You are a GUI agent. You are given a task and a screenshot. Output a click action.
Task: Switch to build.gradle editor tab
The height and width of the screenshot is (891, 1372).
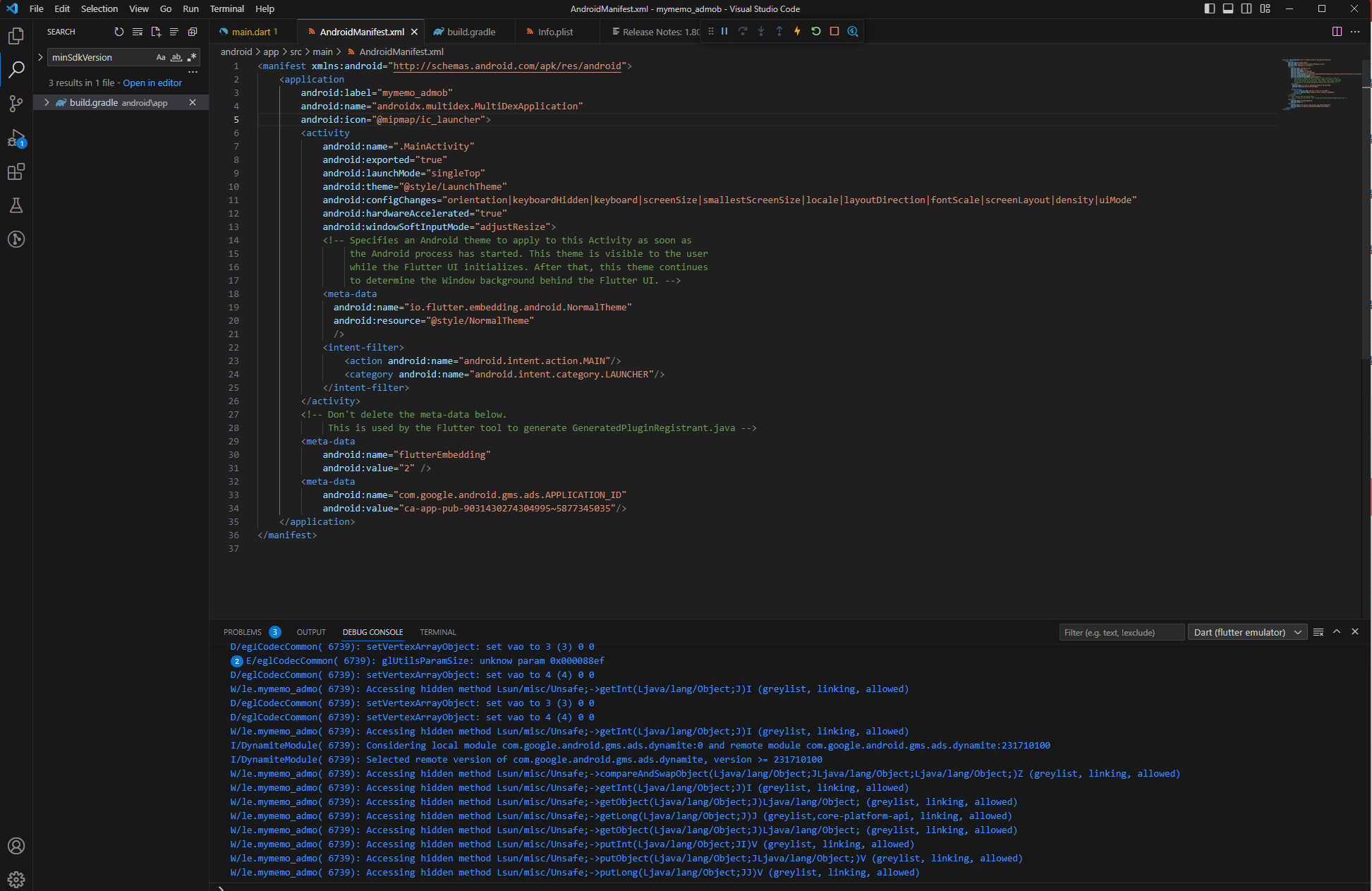click(x=470, y=32)
